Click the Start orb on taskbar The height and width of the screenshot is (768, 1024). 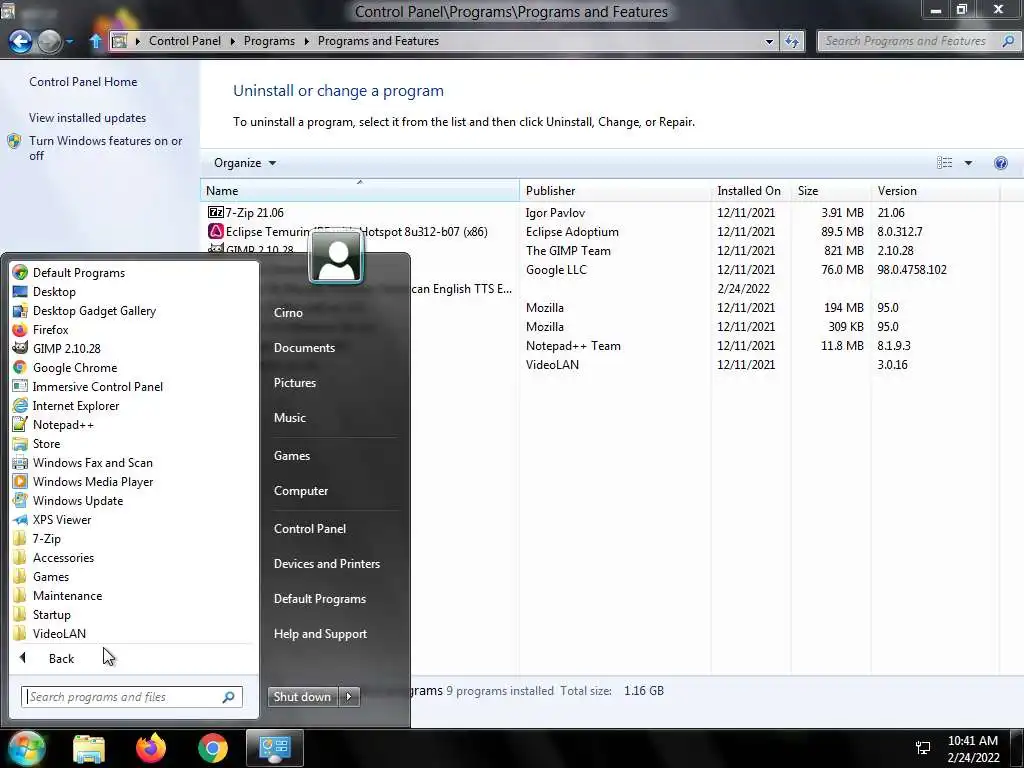click(26, 748)
